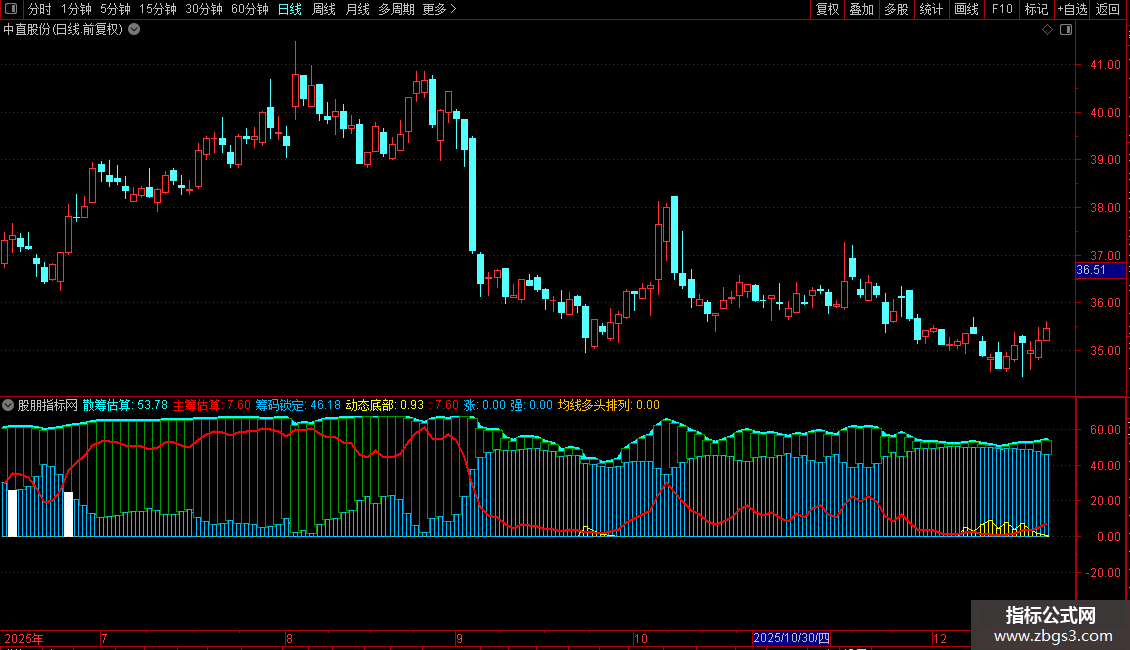The image size is (1130, 650).
Task: Open the 中直股份 chart settings dropdown
Action: (x=134, y=30)
